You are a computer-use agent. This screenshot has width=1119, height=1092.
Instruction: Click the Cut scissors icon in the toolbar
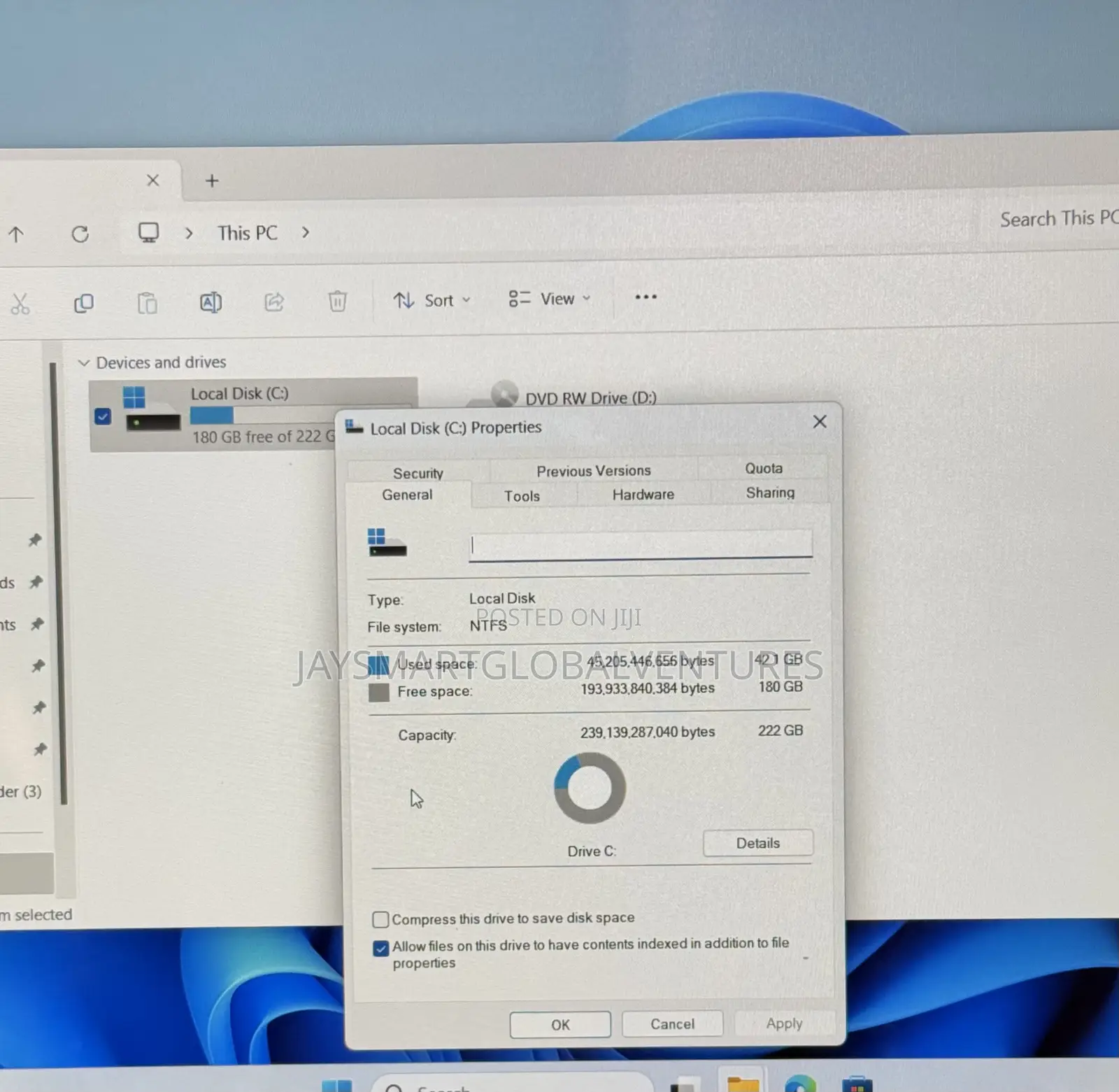pos(20,304)
